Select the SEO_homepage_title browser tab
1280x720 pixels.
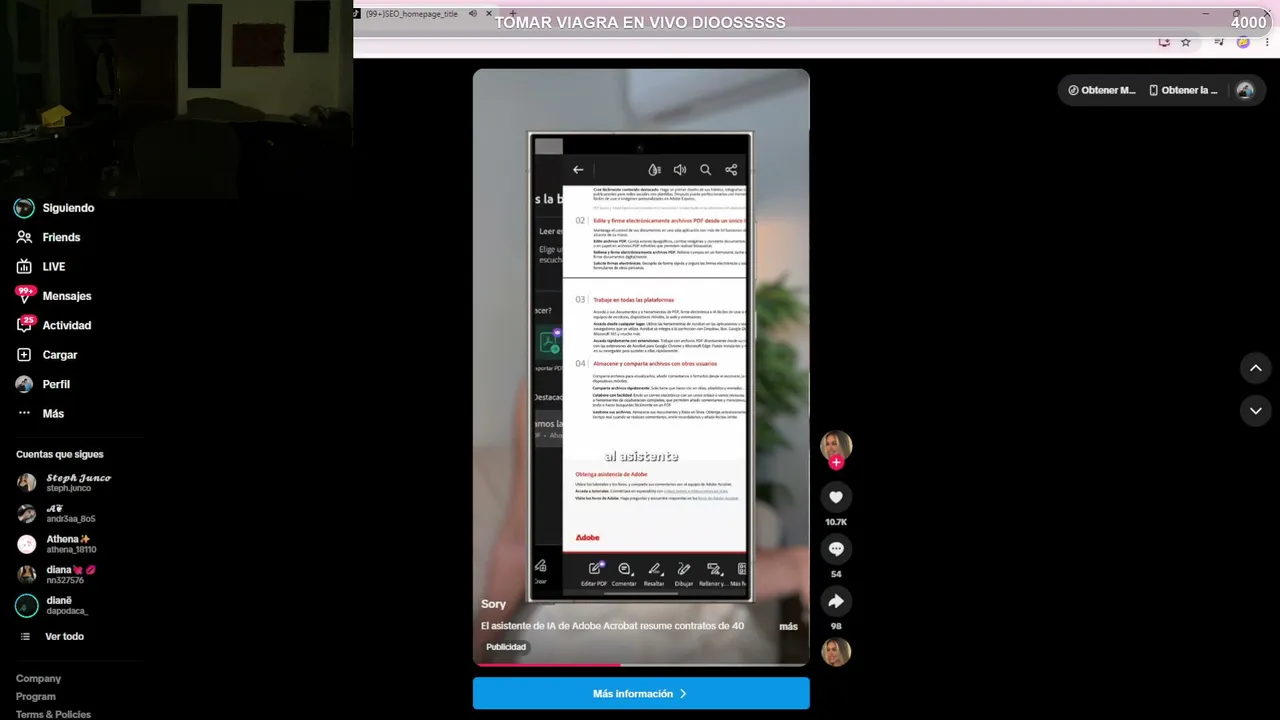pos(410,14)
